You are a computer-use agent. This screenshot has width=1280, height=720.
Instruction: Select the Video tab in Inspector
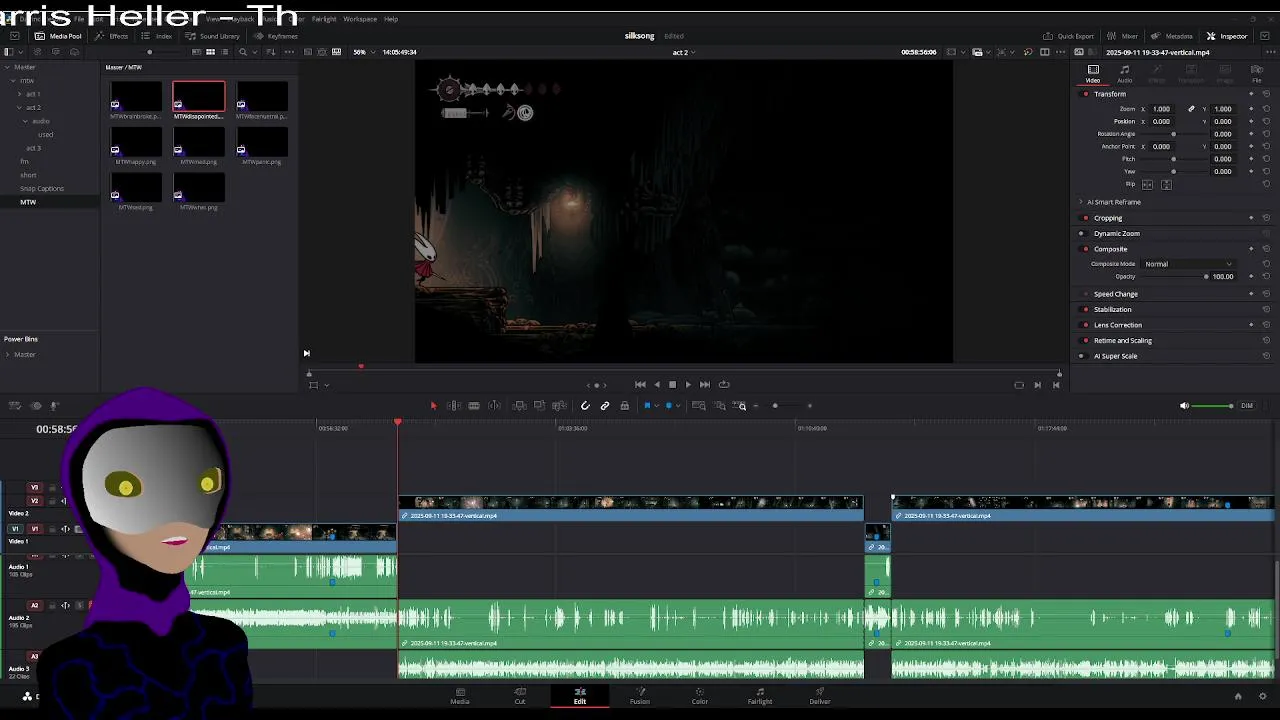point(1093,74)
